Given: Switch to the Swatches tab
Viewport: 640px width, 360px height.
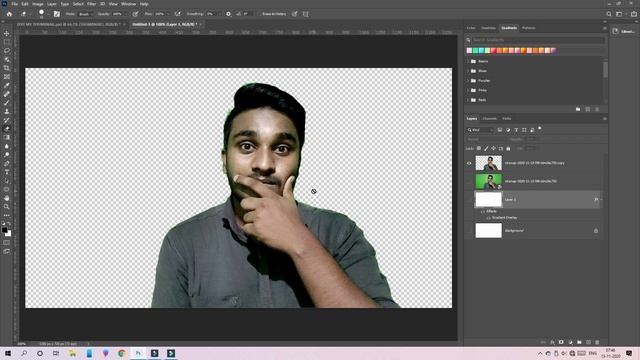Looking at the screenshot, I should click(x=488, y=28).
